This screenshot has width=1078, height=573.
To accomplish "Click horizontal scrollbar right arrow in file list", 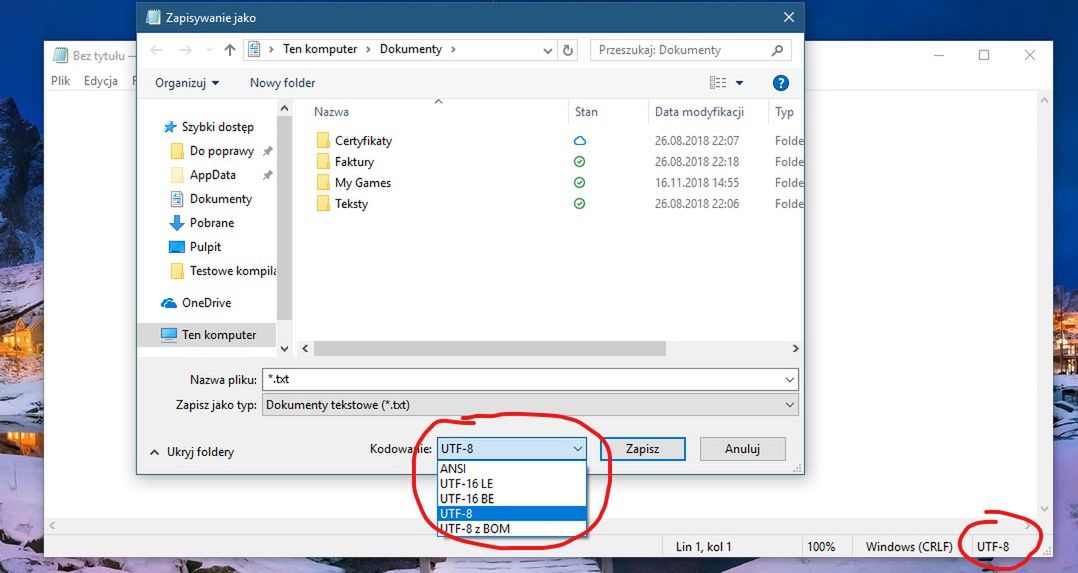I will coord(795,349).
